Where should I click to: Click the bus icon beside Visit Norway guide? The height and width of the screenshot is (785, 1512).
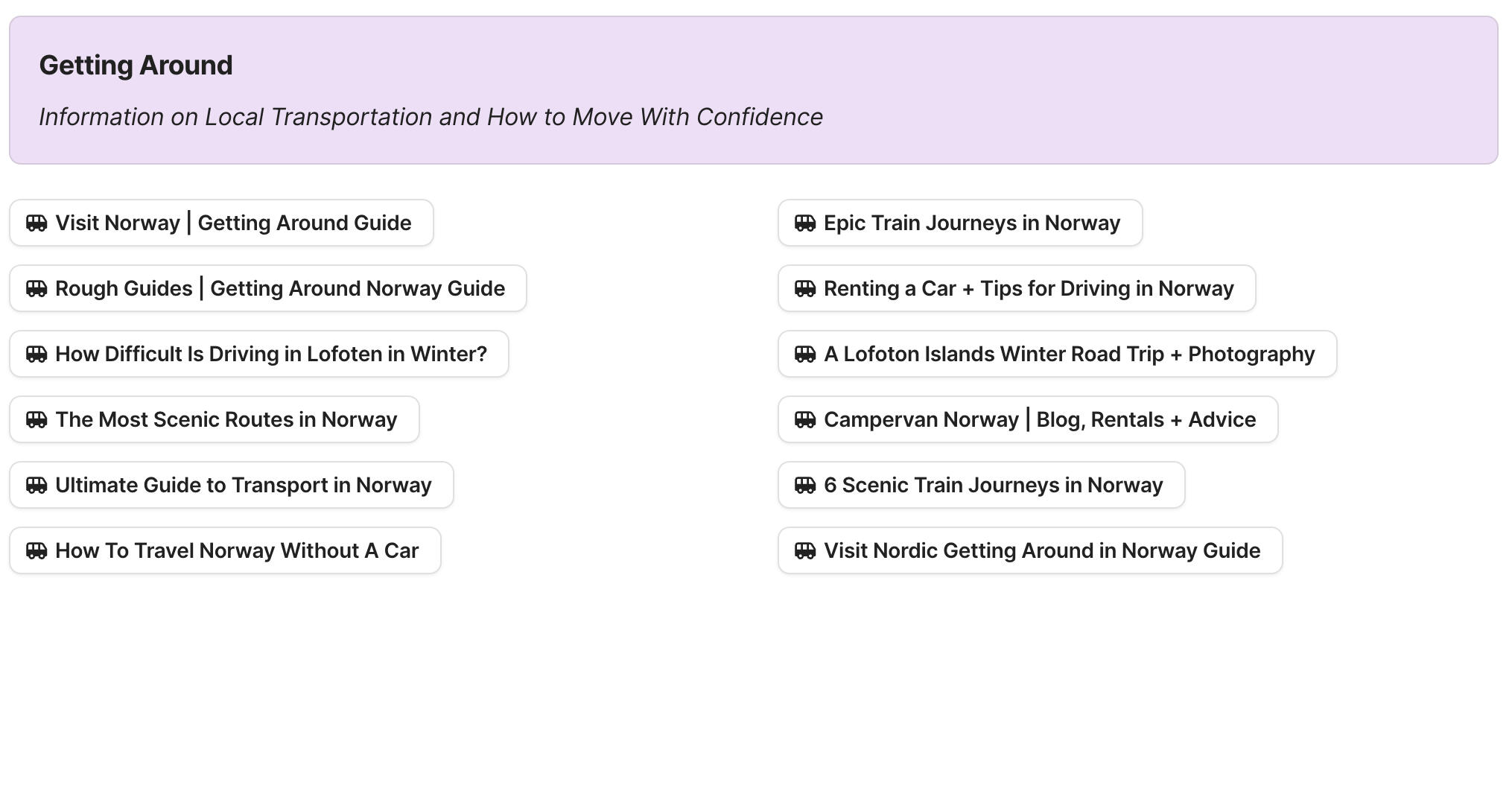point(36,223)
